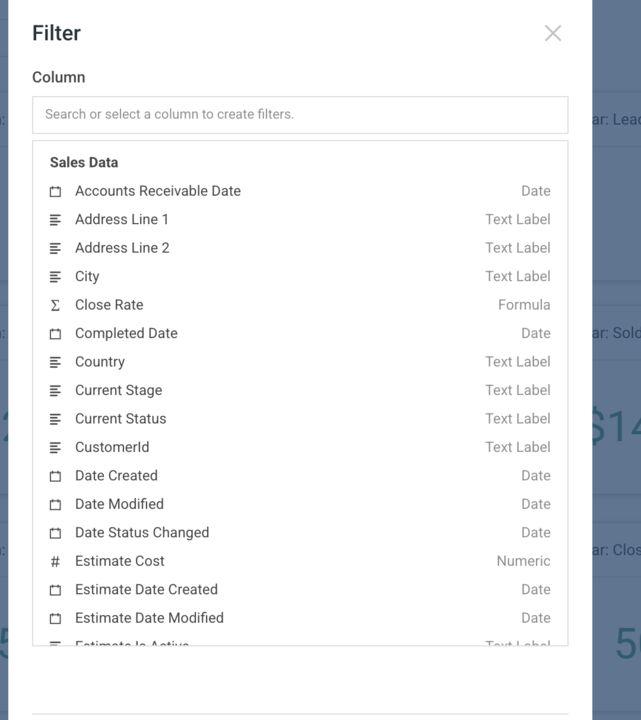The width and height of the screenshot is (641, 720).
Task: Choose Current Stage from the column list
Action: (x=118, y=390)
